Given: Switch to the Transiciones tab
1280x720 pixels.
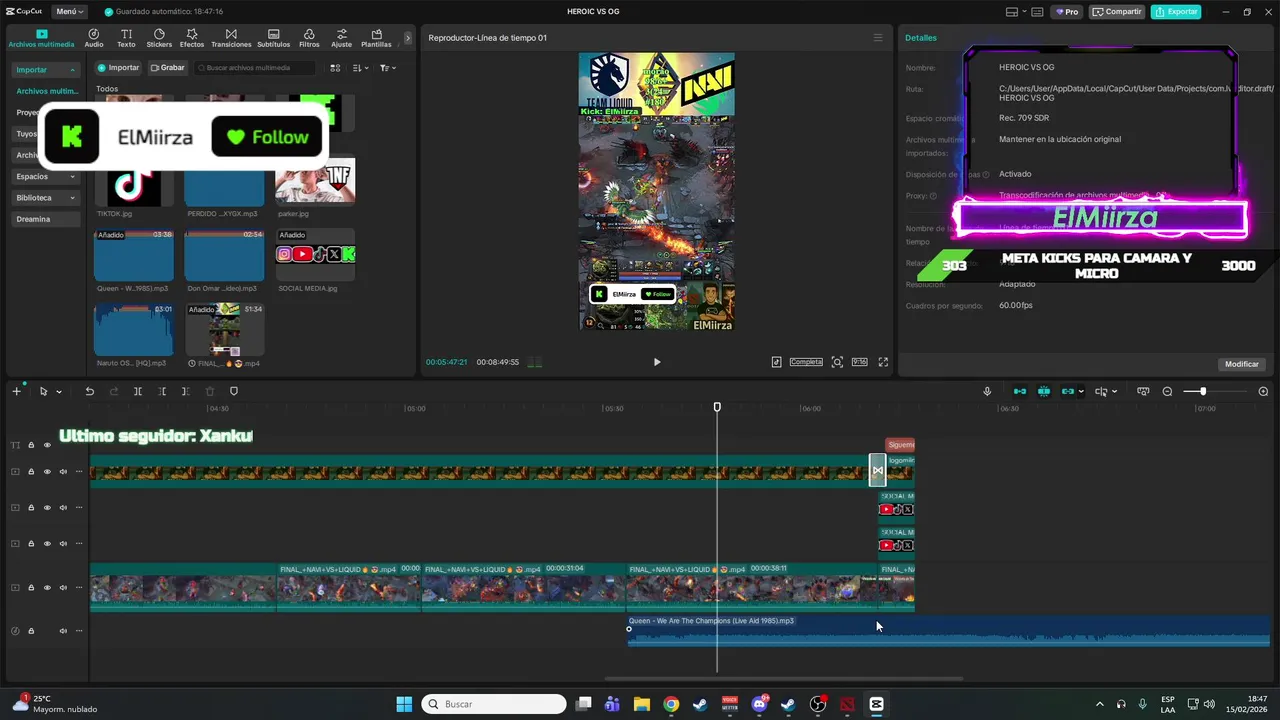Looking at the screenshot, I should [x=231, y=38].
